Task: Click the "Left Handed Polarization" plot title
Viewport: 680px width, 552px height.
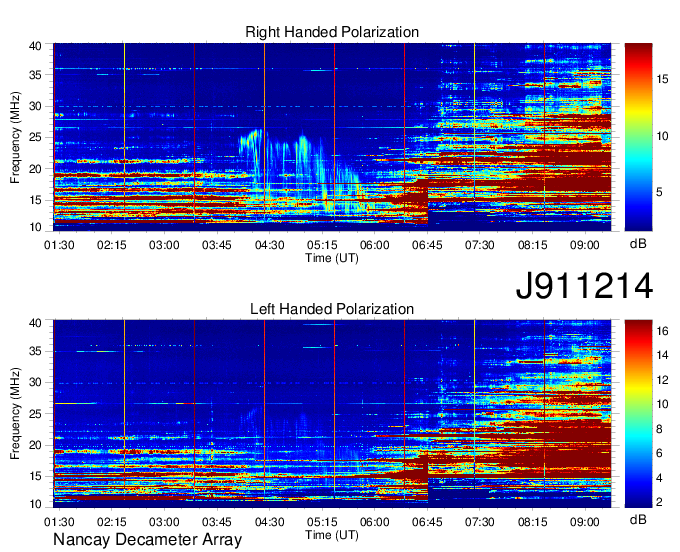Action: (x=332, y=309)
